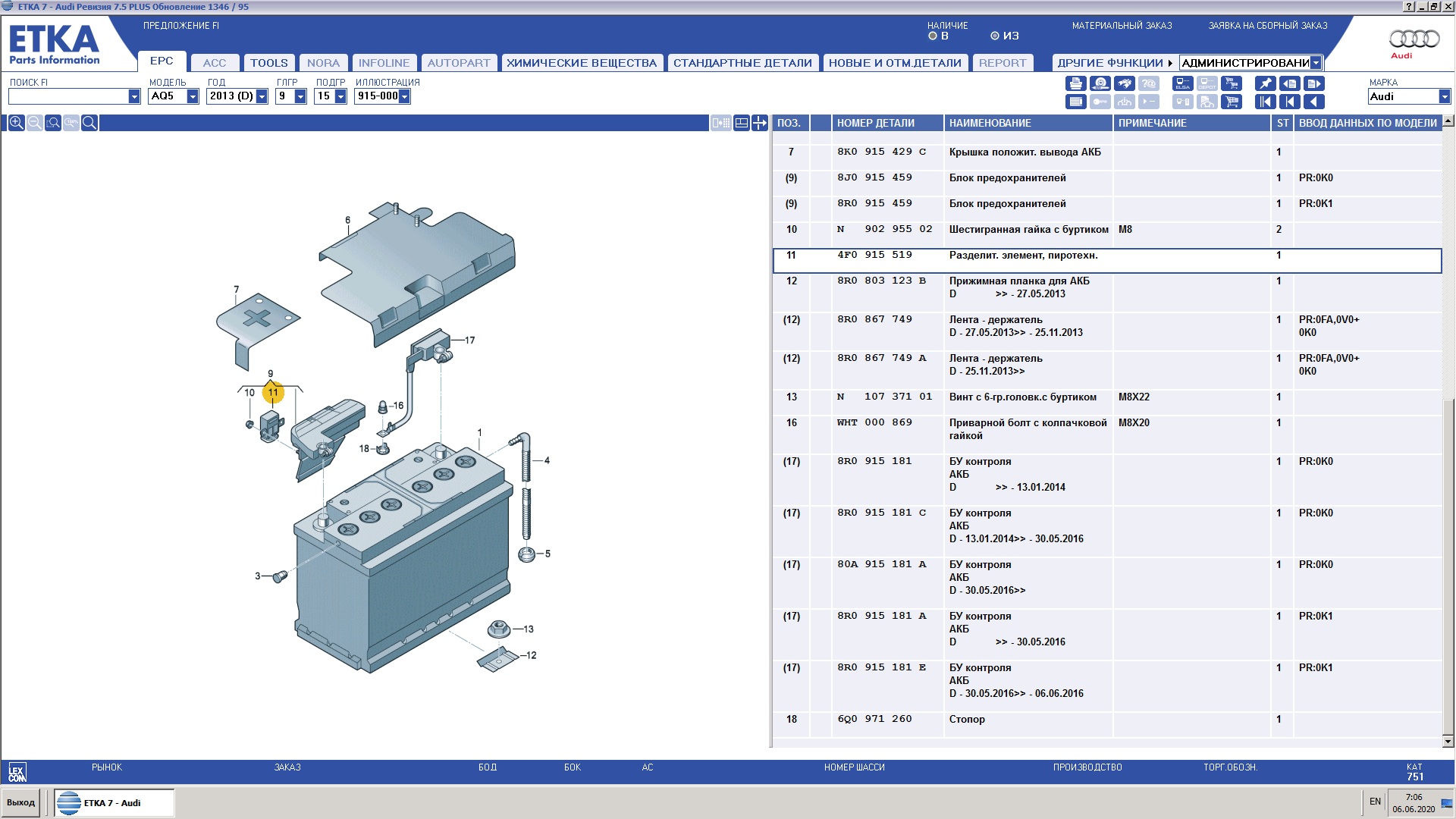Open the ИЛЛЮСТРАЦИЯ 915-000 dropdown
Screen dimensions: 1456x819
[x=404, y=96]
